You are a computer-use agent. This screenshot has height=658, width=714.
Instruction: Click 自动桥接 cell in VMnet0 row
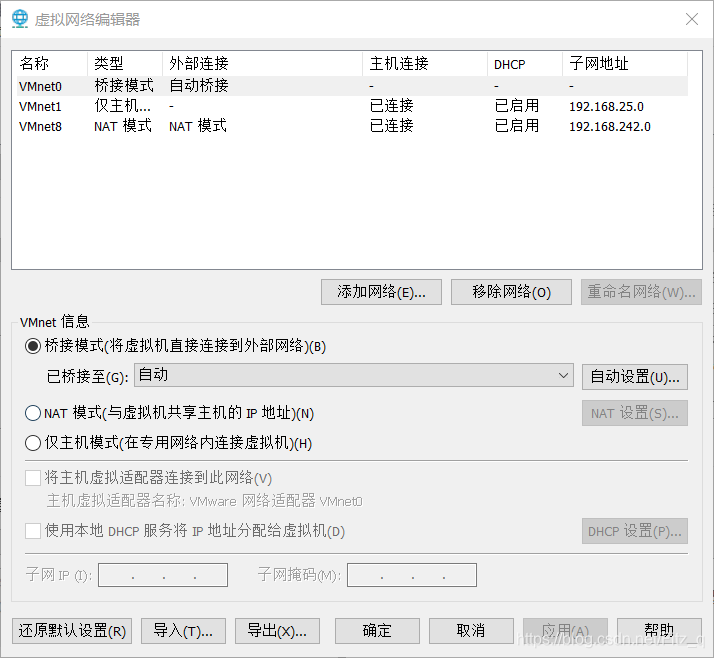199,86
